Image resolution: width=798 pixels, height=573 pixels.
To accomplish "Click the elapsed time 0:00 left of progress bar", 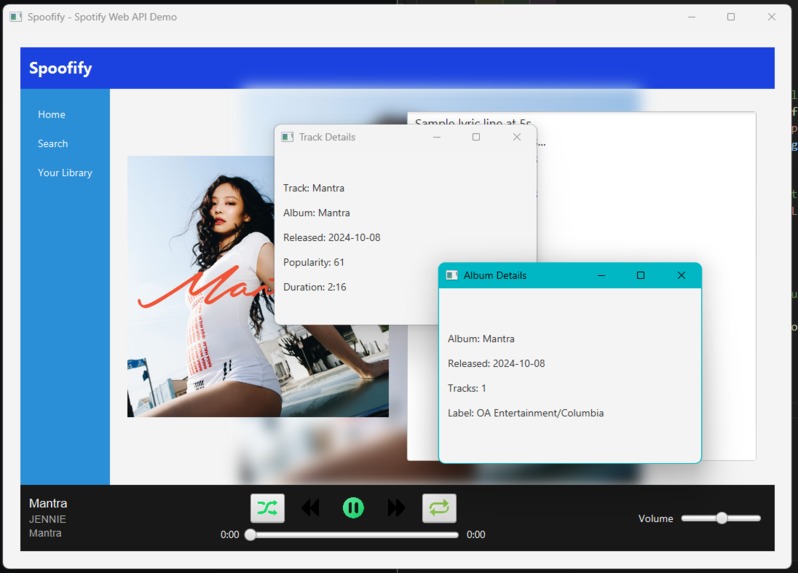I will 230,534.
